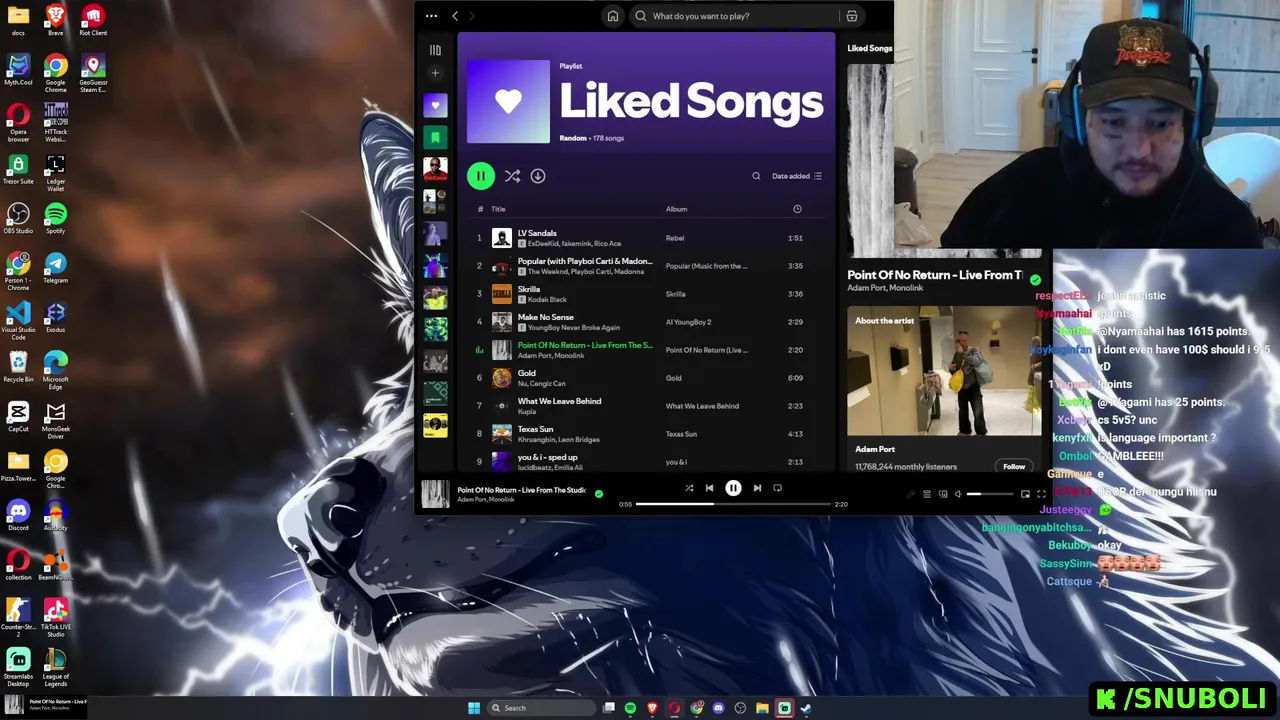Image resolution: width=1280 pixels, height=720 pixels.
Task: Open OBS Studio desktop shortcut
Action: pyautogui.click(x=18, y=219)
